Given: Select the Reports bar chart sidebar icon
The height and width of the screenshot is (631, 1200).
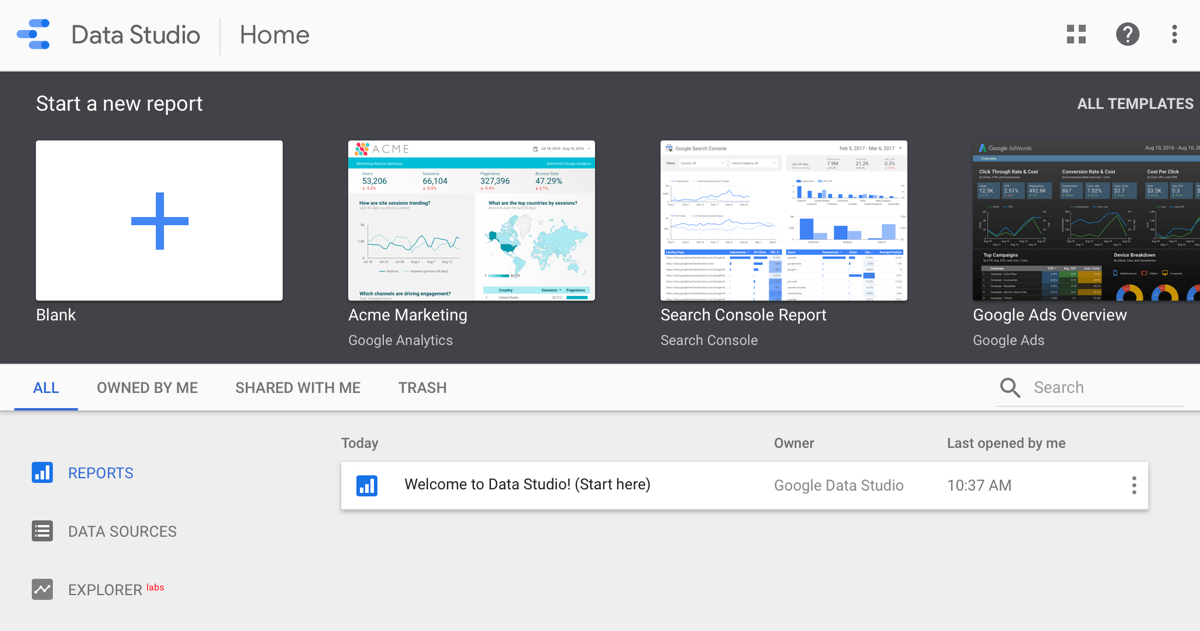Looking at the screenshot, I should pyautogui.click(x=42, y=473).
